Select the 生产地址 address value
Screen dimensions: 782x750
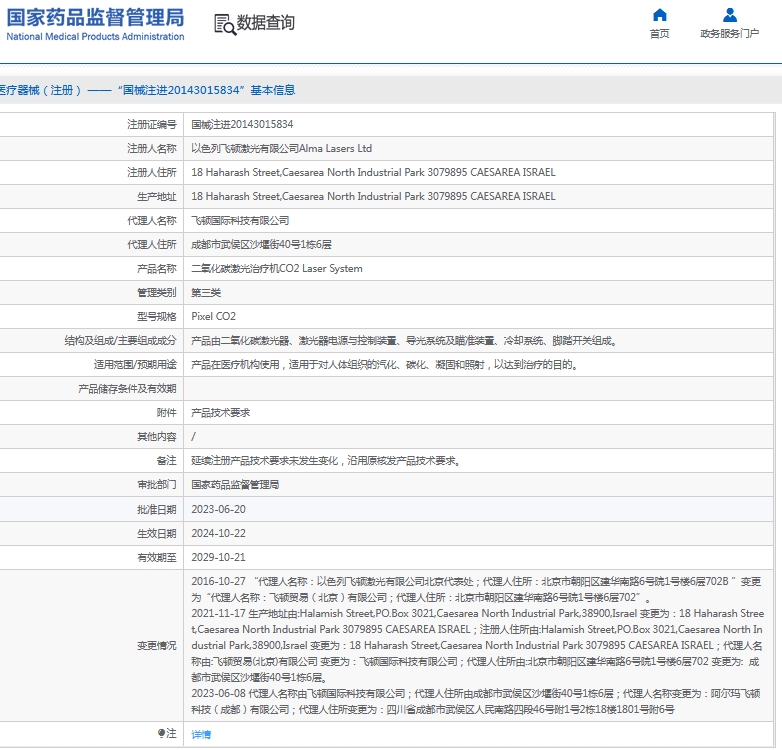(x=373, y=196)
